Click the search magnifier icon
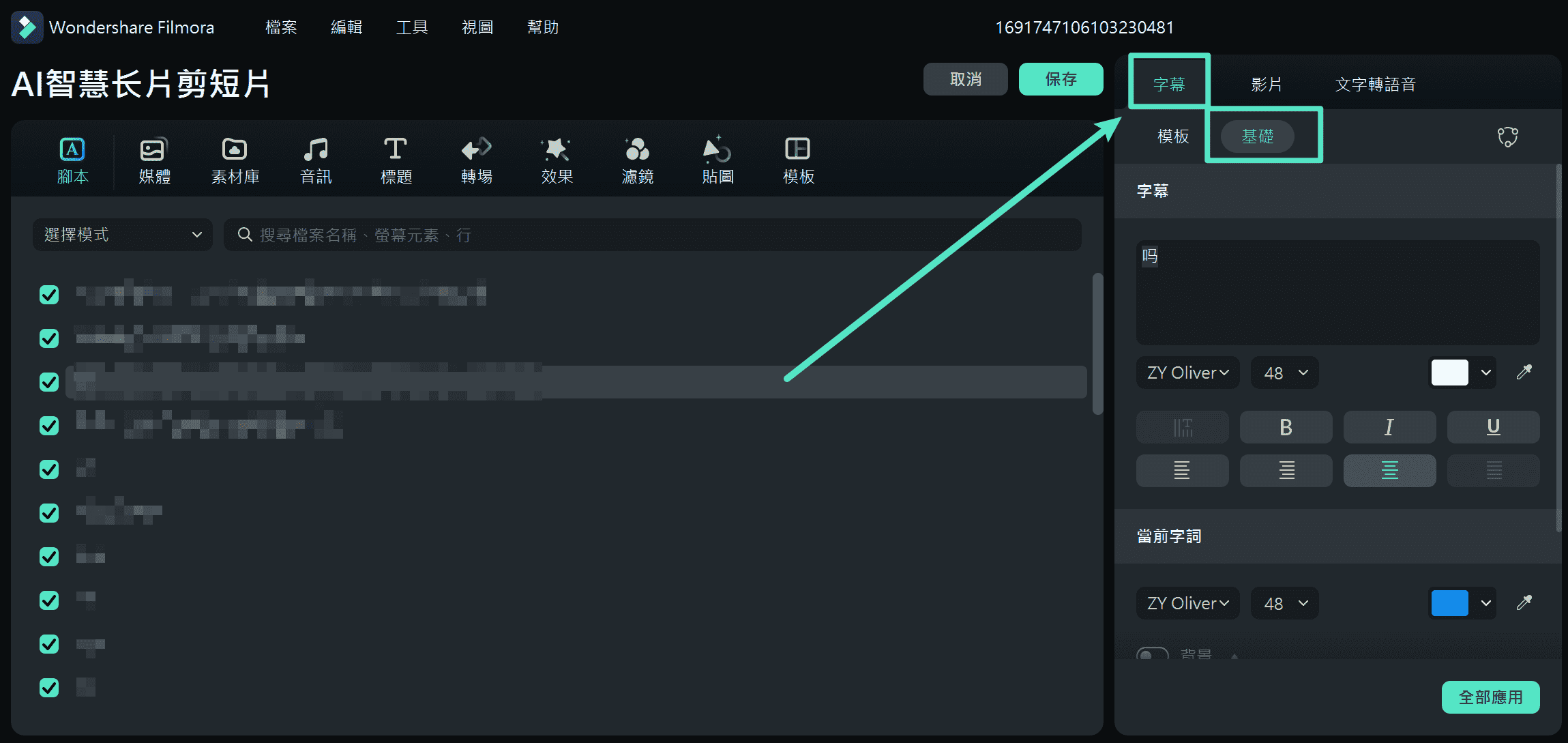This screenshot has width=1568, height=743. (244, 235)
